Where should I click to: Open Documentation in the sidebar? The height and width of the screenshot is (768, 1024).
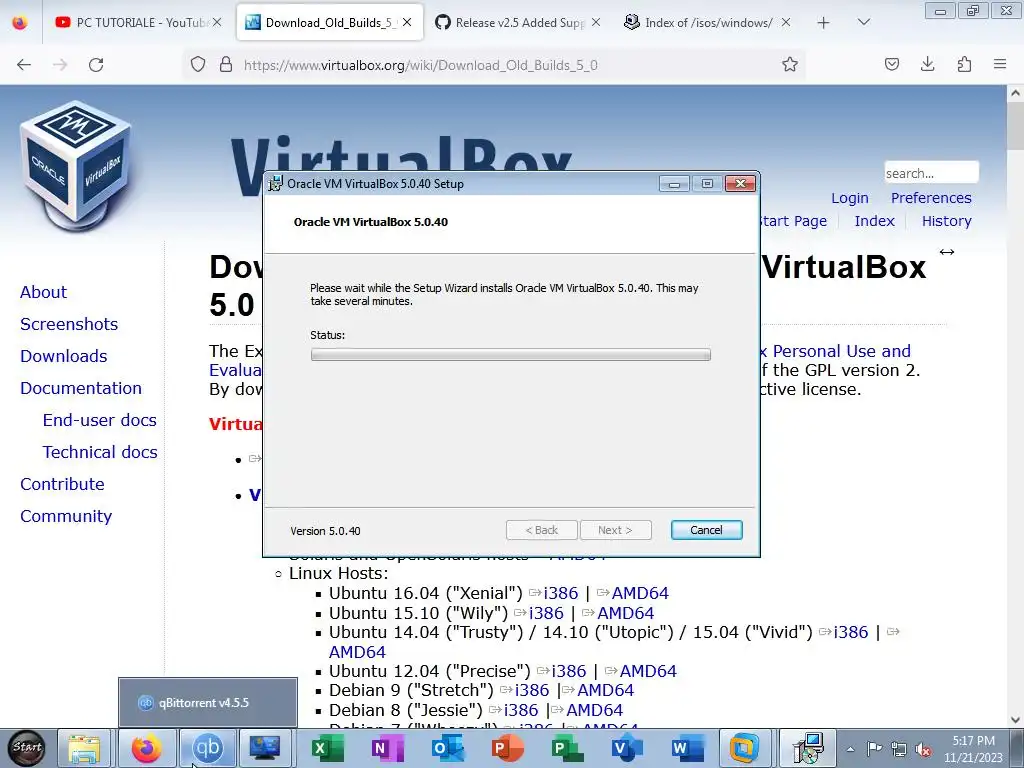tap(81, 388)
